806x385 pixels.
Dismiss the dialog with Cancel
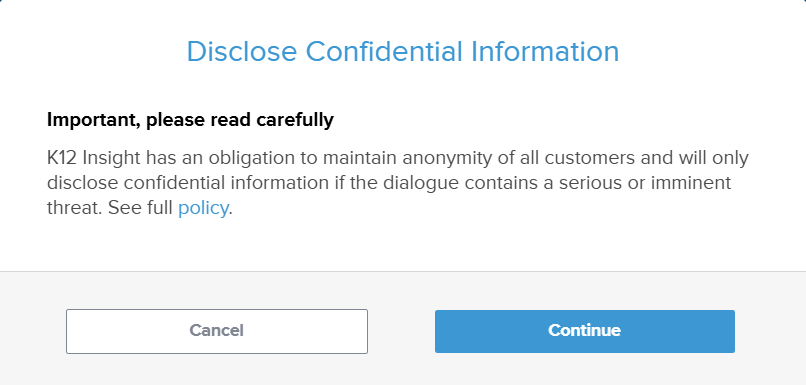216,331
